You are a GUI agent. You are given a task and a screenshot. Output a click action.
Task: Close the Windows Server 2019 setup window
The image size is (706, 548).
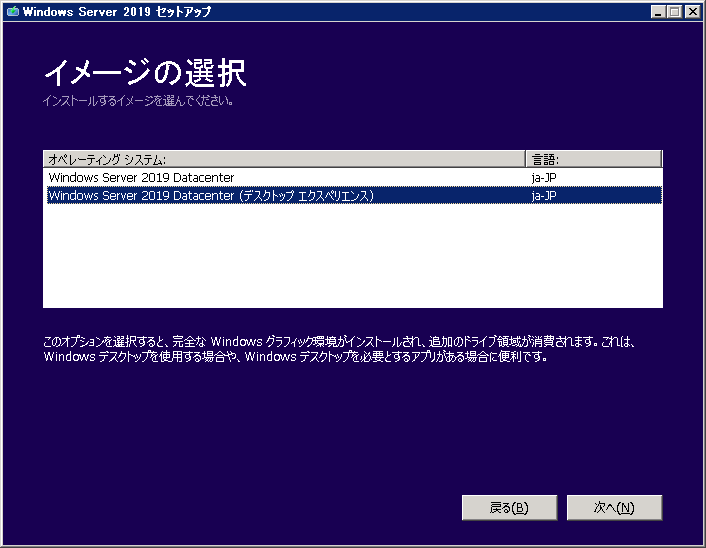point(692,12)
